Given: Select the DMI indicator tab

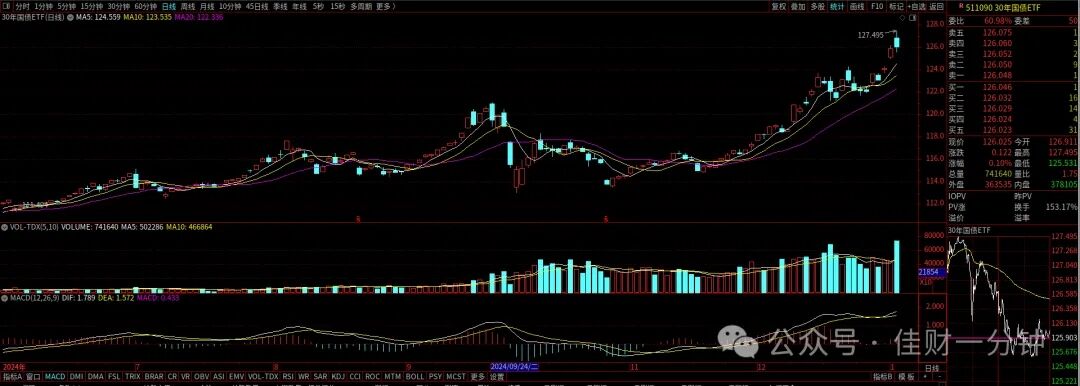Looking at the screenshot, I should pyautogui.click(x=76, y=376).
